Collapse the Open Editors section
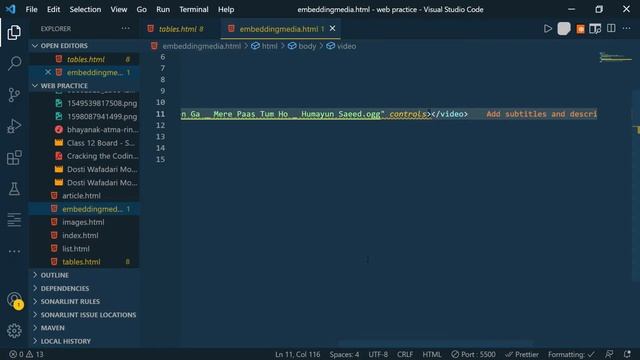The image size is (640, 360). (x=84, y=46)
